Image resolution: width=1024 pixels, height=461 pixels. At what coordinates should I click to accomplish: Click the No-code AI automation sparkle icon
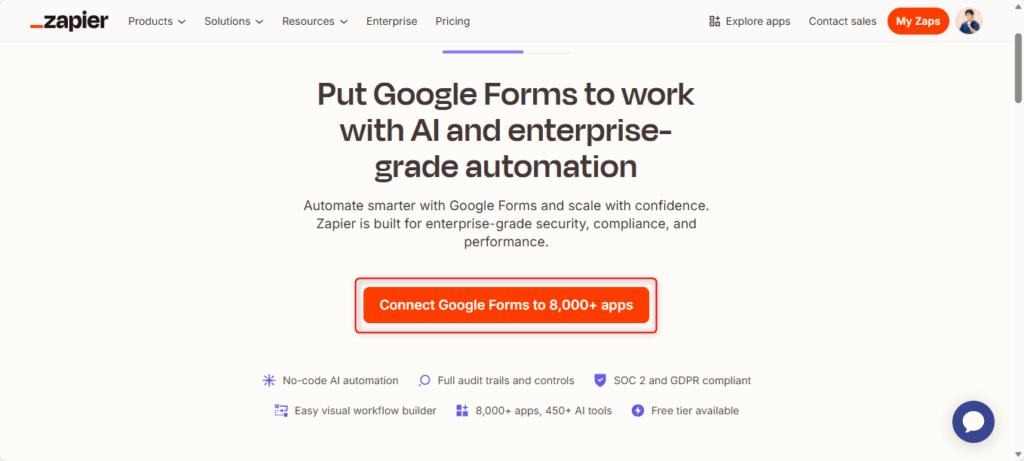coord(269,380)
